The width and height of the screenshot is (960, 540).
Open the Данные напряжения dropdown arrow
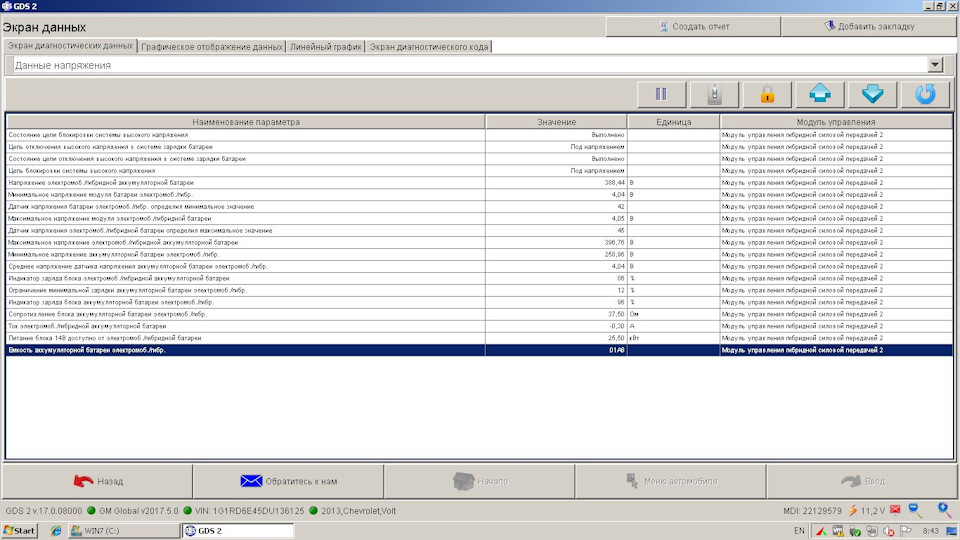tap(935, 65)
